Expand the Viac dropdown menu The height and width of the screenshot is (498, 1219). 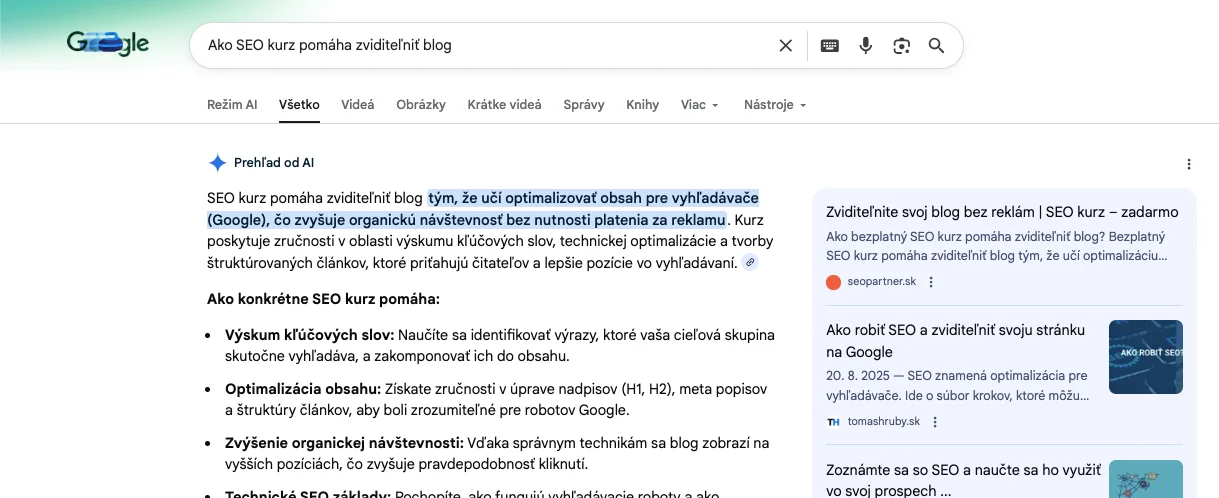pyautogui.click(x=700, y=105)
